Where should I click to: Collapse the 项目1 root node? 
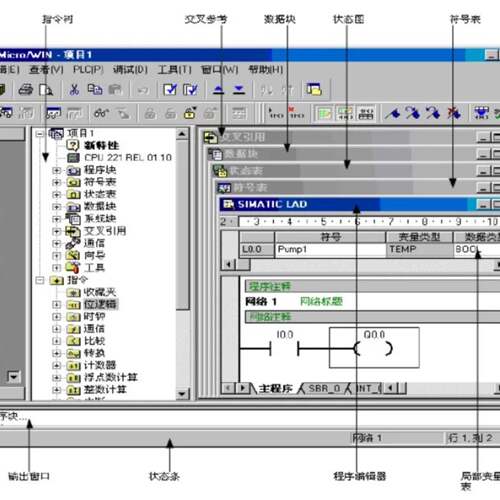(x=40, y=134)
